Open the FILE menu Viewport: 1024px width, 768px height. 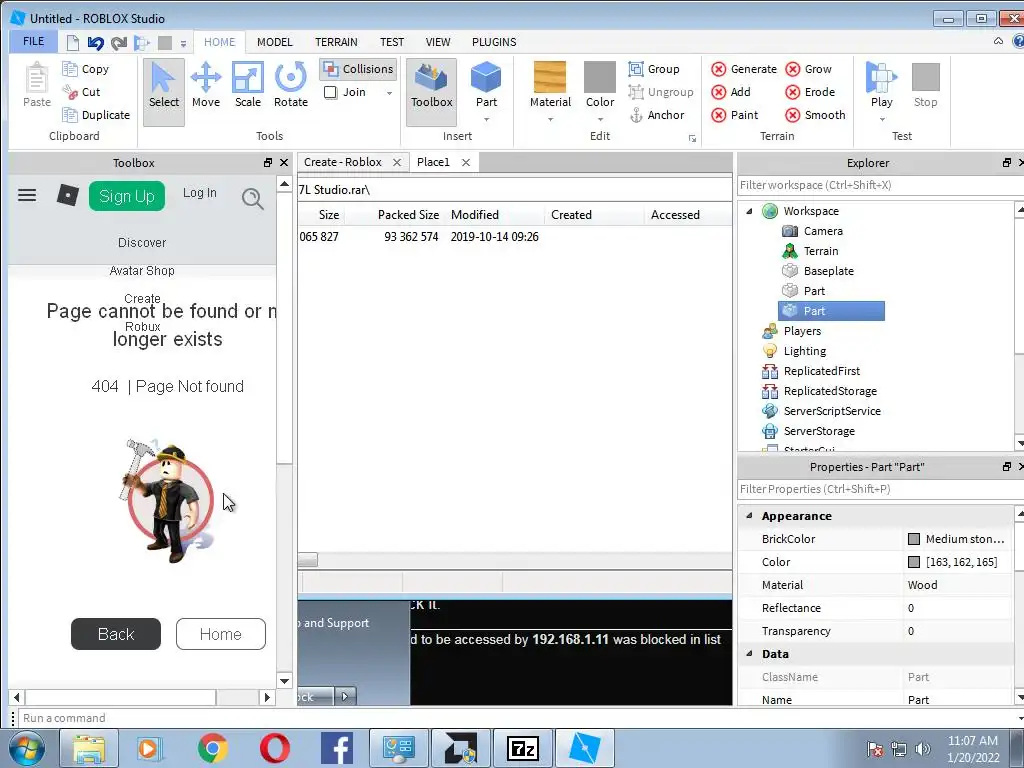click(x=33, y=41)
